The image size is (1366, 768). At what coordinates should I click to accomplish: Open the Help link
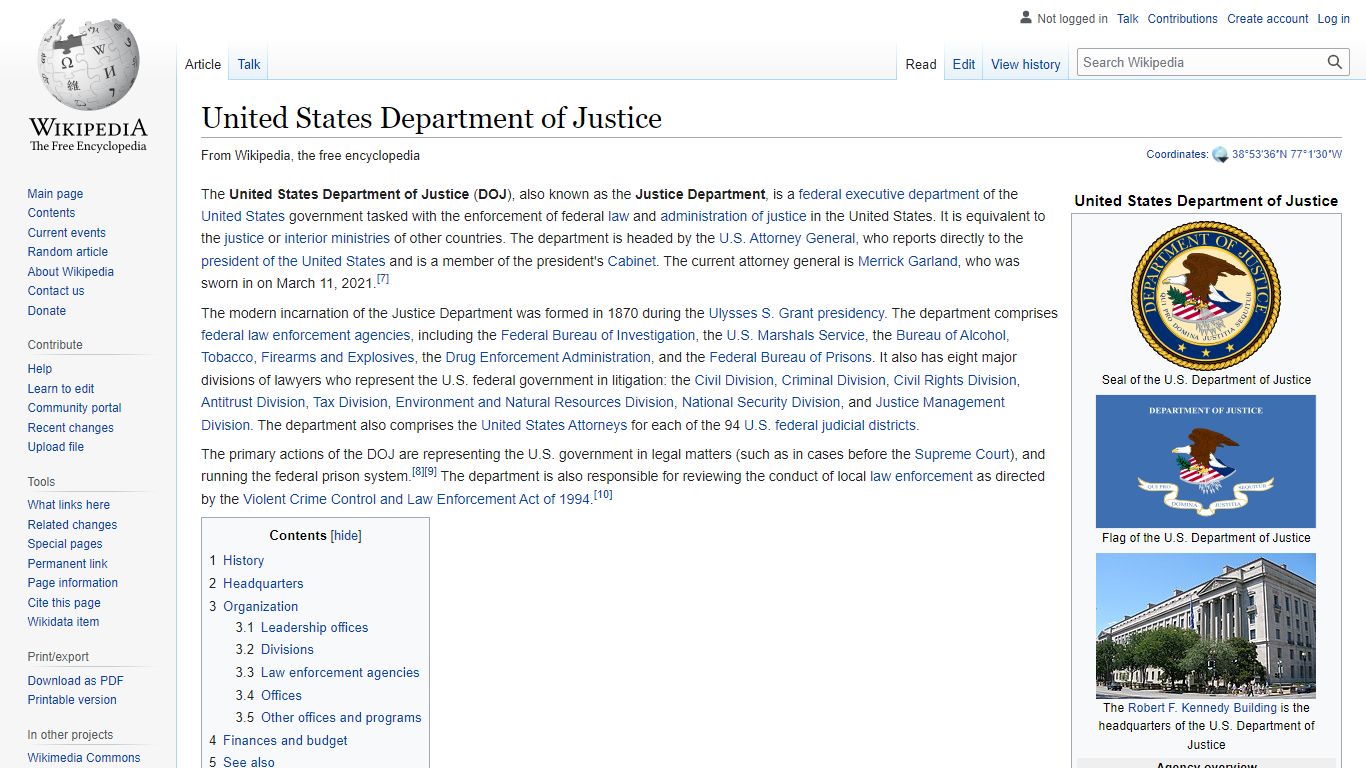point(40,369)
